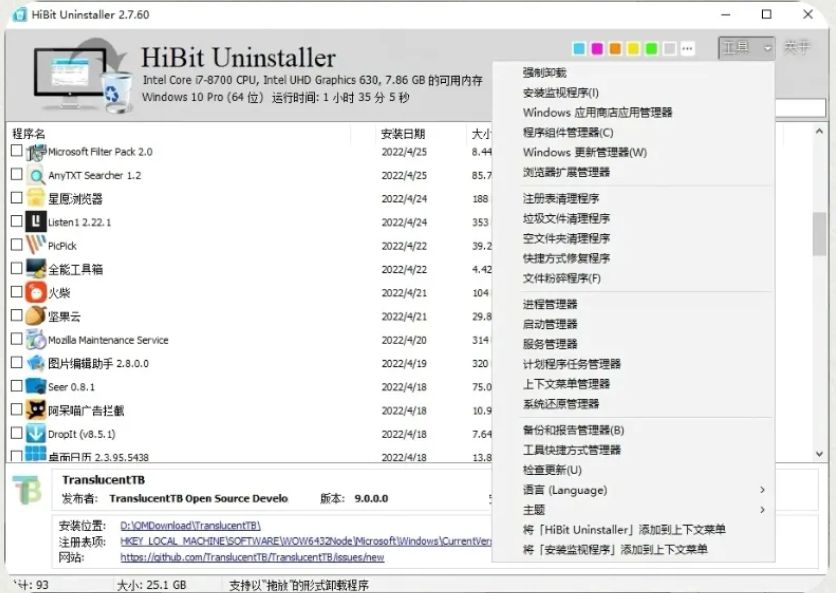Click the Mozilla Maintenance Service icon
836x593 pixels.
tap(36, 339)
